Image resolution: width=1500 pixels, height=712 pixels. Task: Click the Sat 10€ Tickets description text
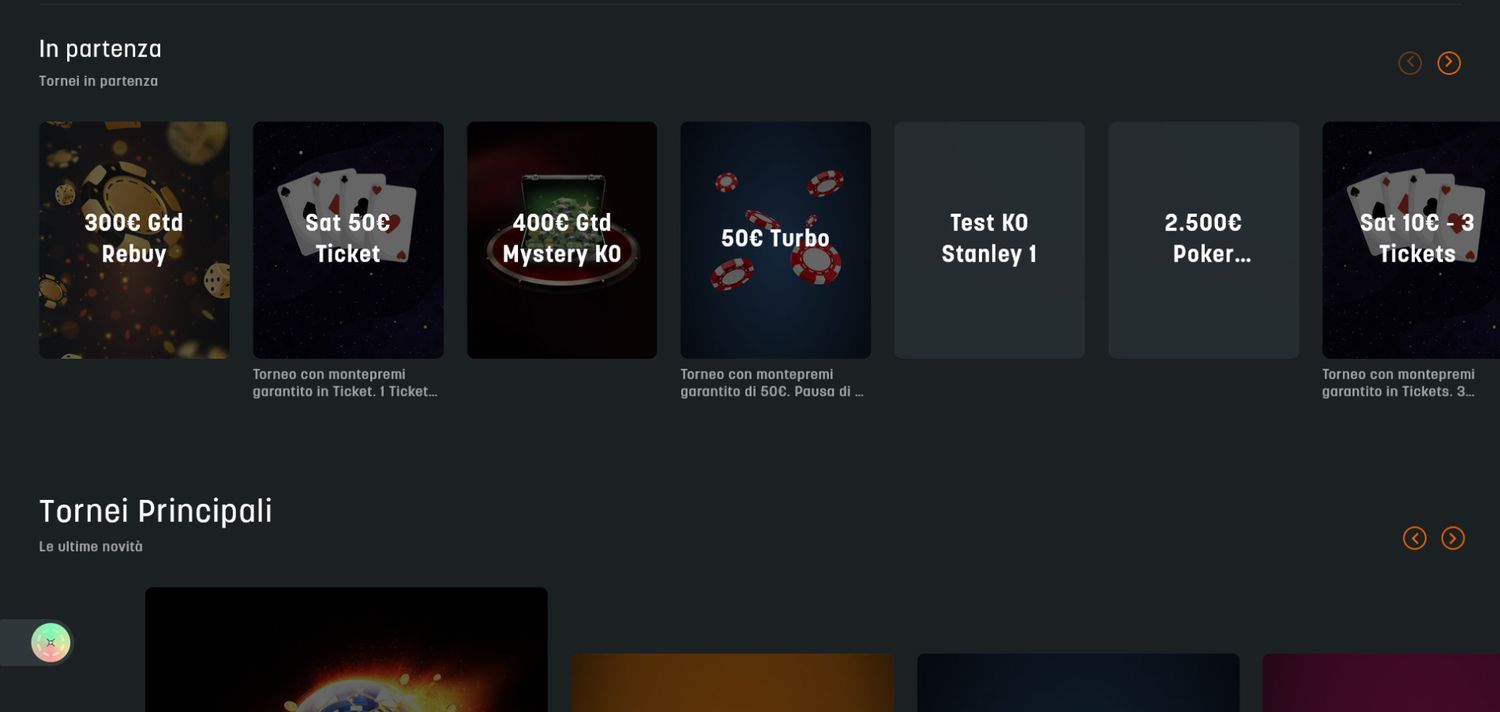(1398, 383)
